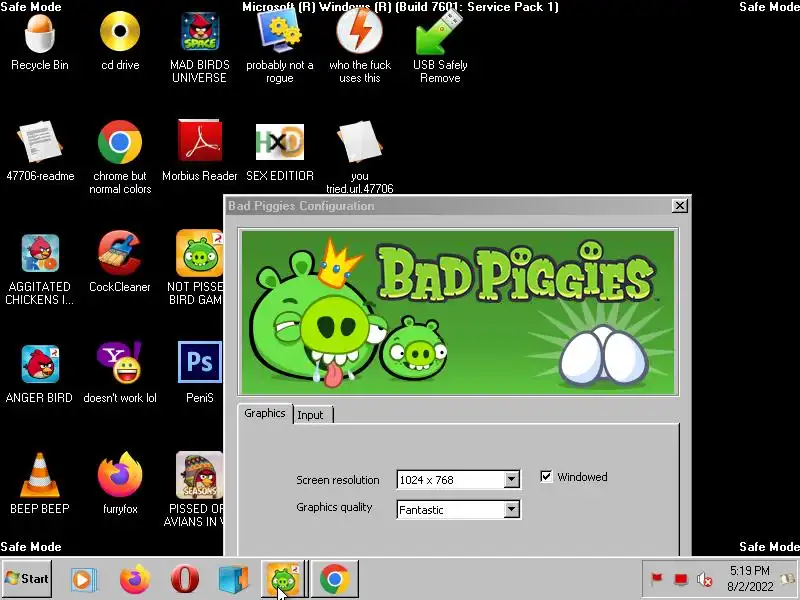Click Firefox icon in the taskbar
This screenshot has width=800, height=600.
[135, 579]
